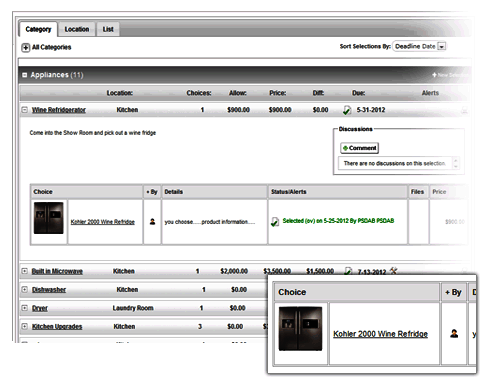Switch to the Category tab

38,29
